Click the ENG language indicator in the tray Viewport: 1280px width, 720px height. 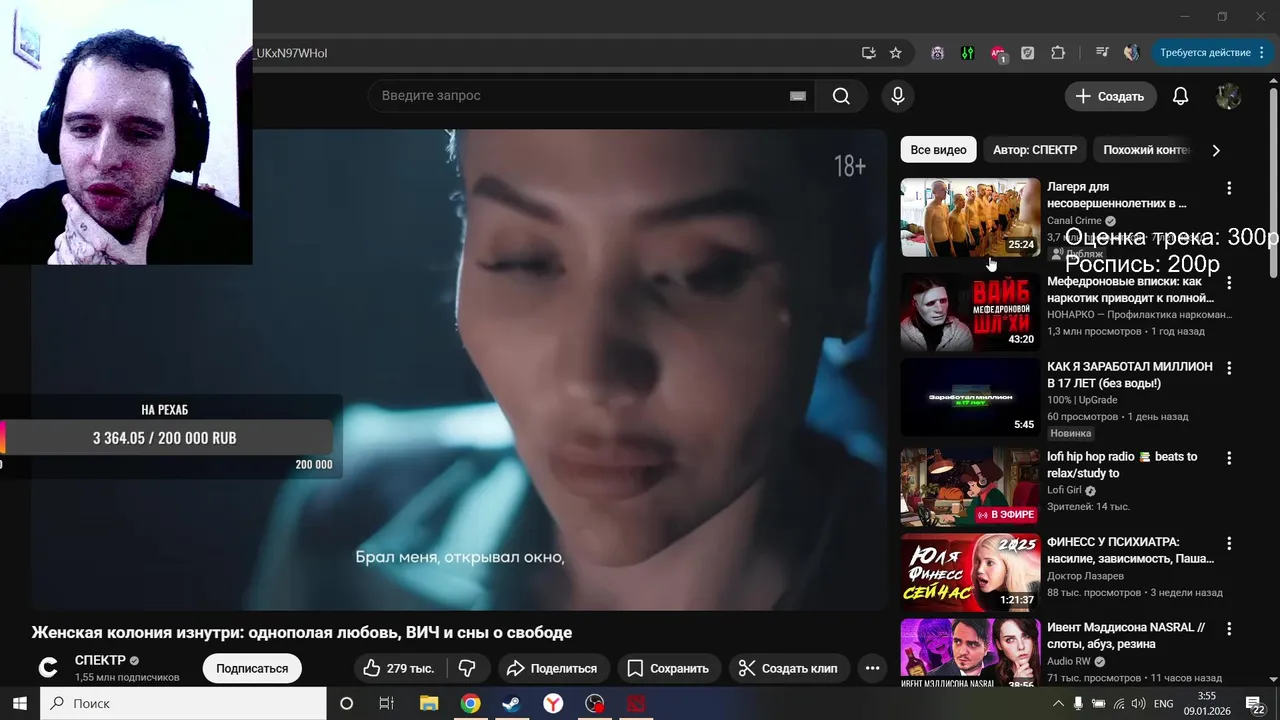coord(1164,704)
